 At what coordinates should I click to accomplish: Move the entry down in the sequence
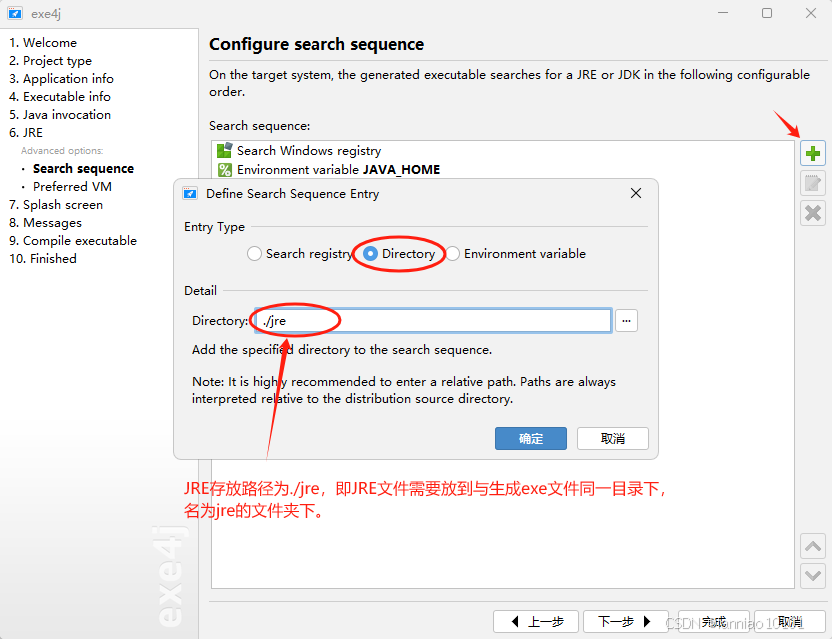tap(812, 576)
